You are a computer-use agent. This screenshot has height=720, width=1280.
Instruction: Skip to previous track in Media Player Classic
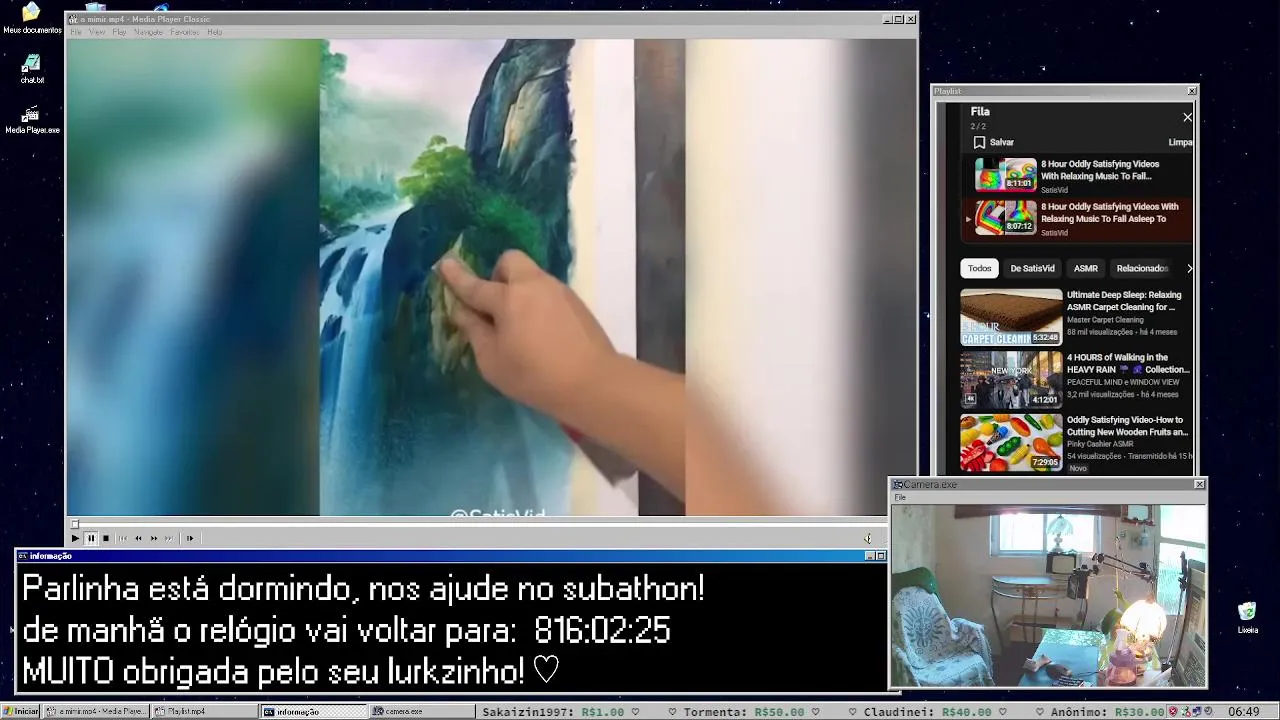pyautogui.click(x=123, y=538)
